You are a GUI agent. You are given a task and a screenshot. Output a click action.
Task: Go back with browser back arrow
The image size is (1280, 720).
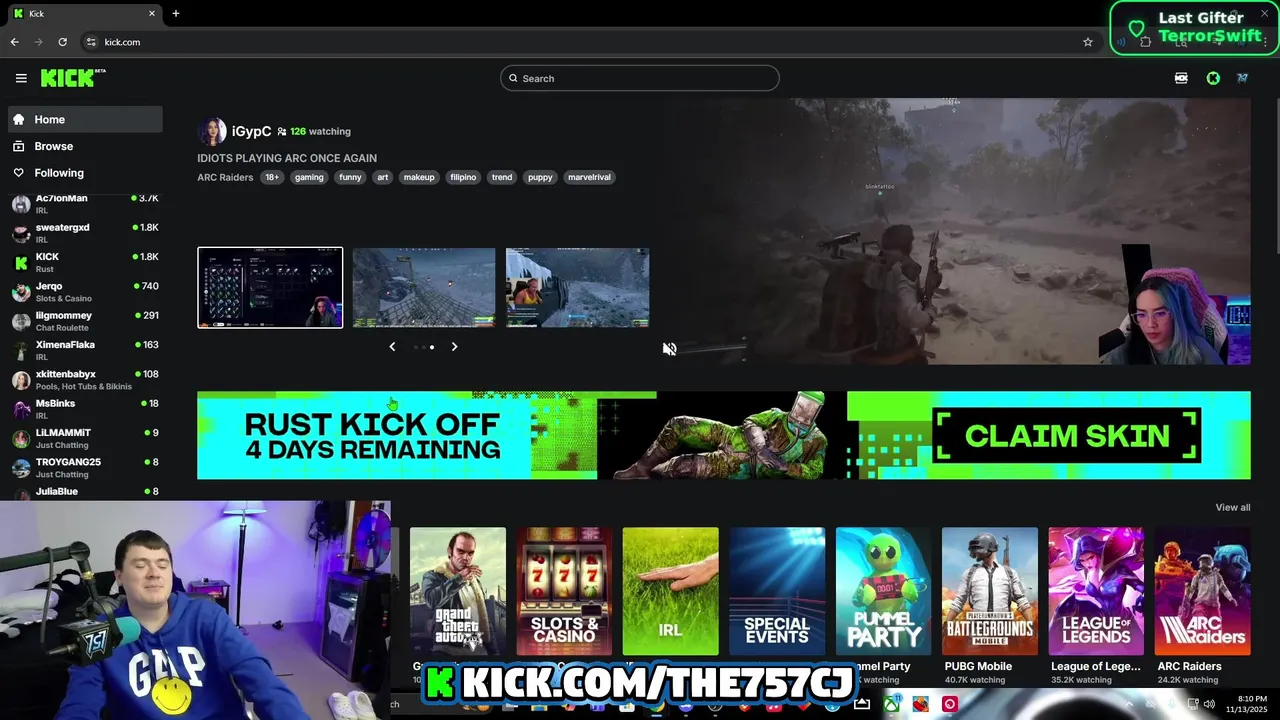(14, 42)
